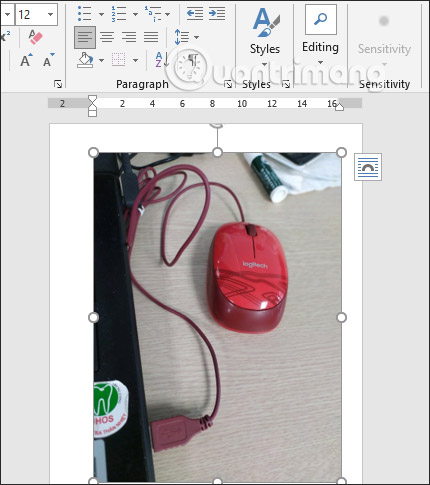Select the Bullets list icon

coord(84,14)
